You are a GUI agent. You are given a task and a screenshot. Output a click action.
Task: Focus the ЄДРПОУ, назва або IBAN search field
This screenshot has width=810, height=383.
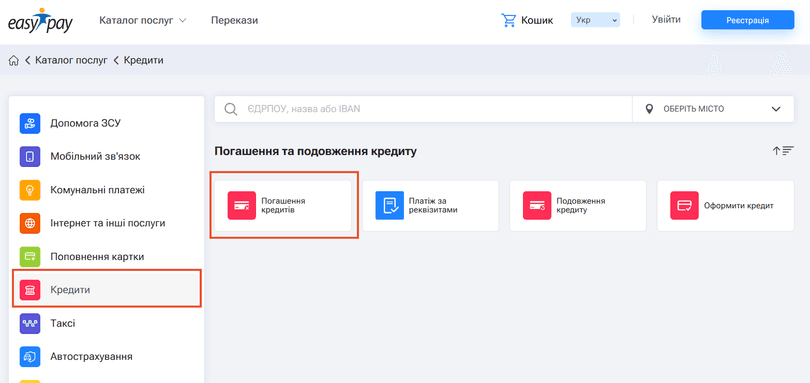424,109
